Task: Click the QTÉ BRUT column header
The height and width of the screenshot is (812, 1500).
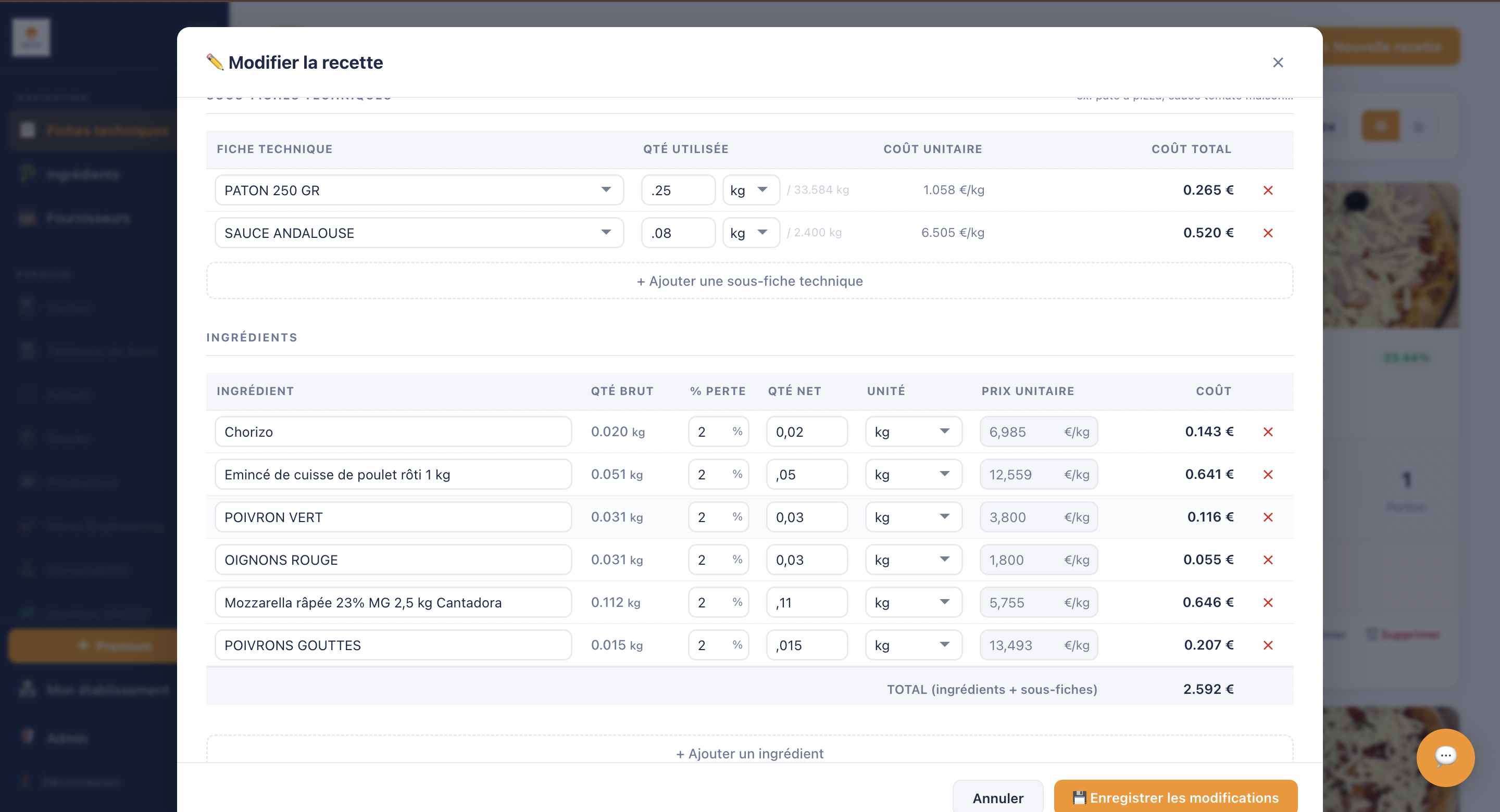Action: (x=622, y=391)
